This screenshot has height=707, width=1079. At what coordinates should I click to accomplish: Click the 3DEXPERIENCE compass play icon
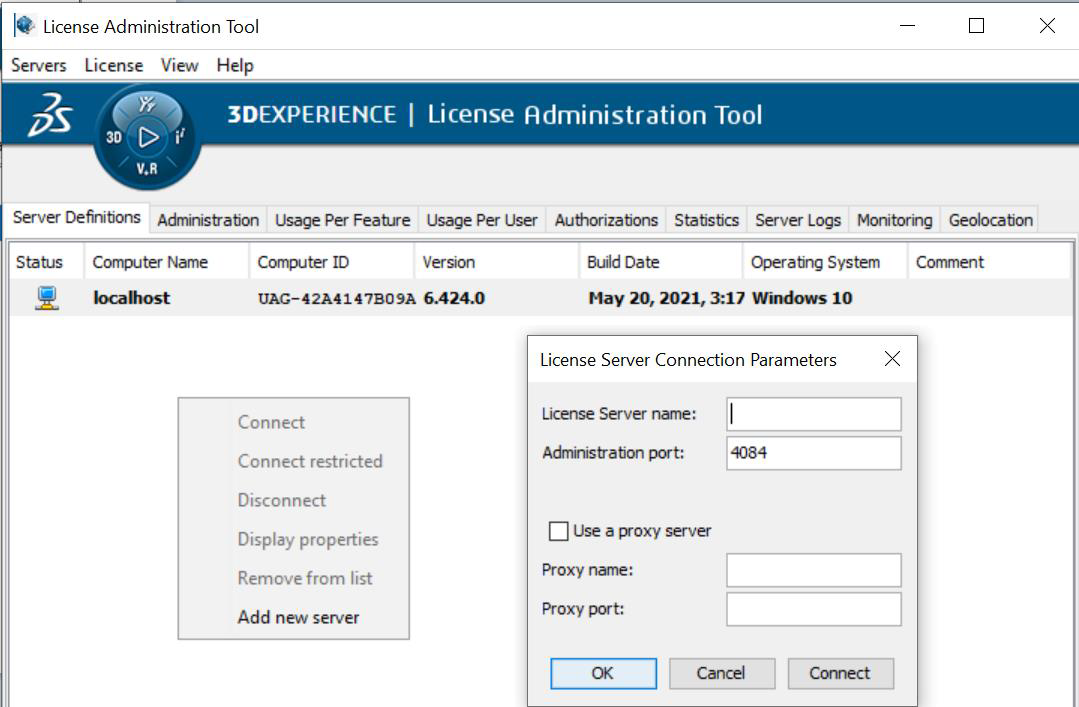pos(148,138)
